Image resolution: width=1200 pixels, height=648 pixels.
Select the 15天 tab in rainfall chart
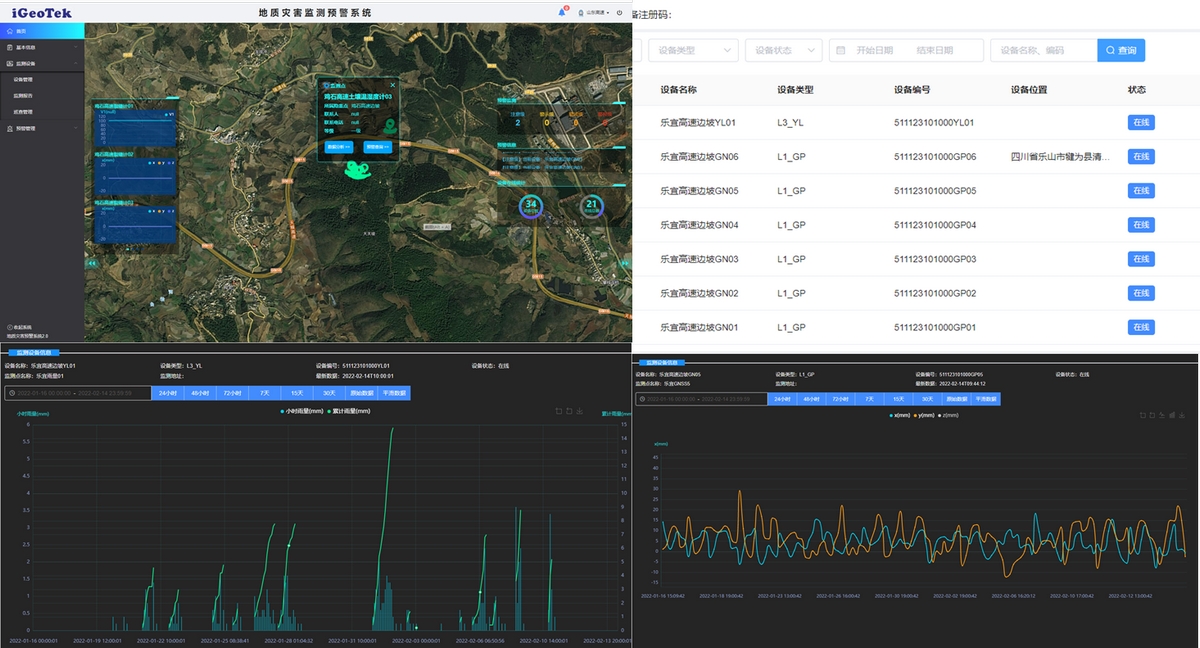tap(296, 393)
